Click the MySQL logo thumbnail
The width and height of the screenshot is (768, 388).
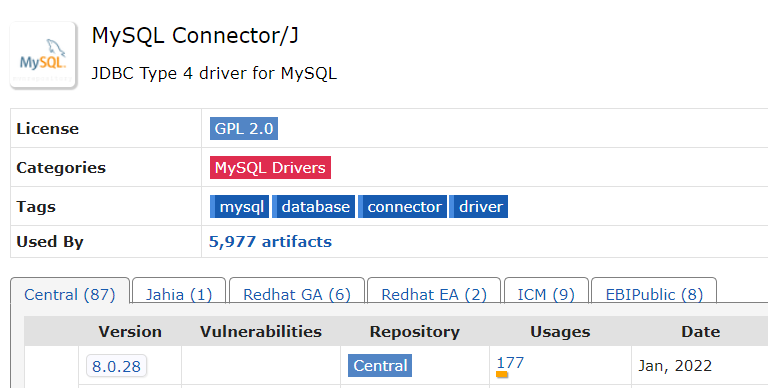pos(43,55)
